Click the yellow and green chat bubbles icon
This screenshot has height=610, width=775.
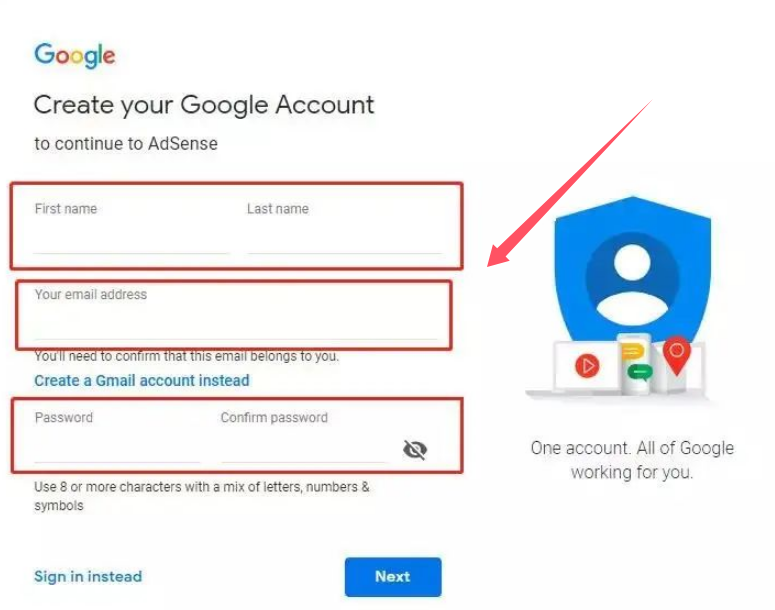click(x=637, y=362)
